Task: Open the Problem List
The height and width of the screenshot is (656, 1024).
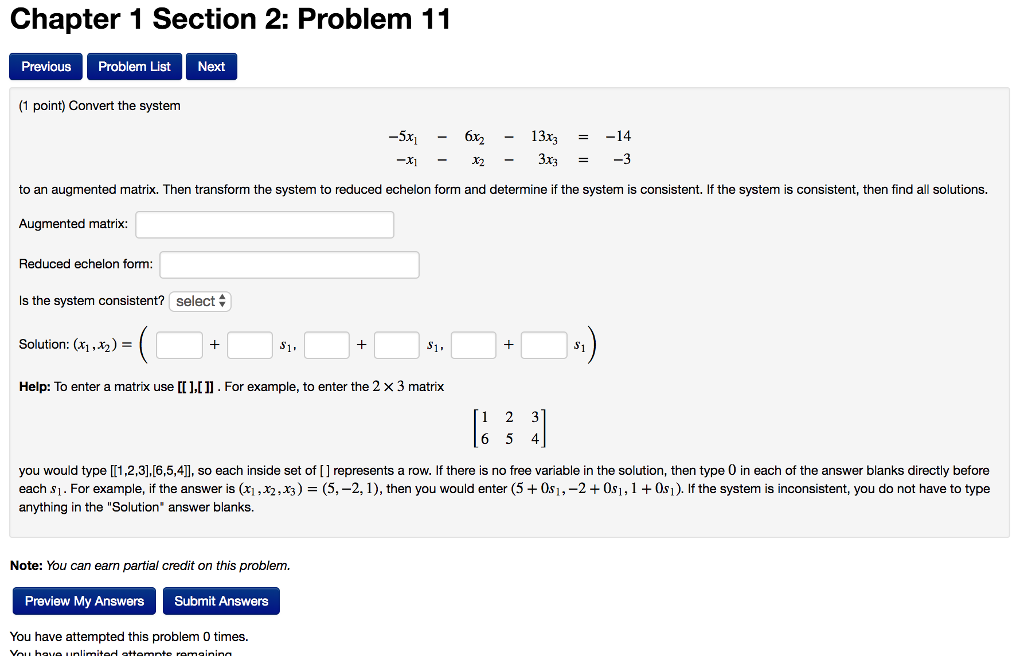Action: pos(133,66)
